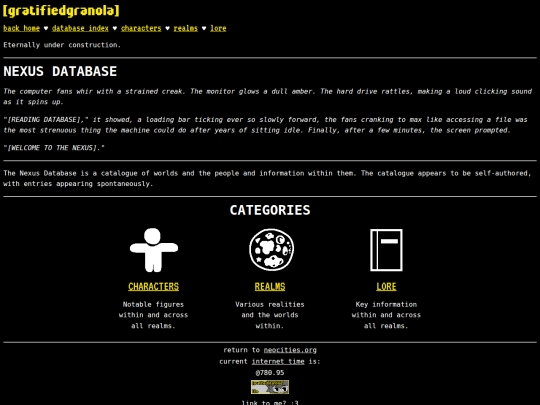Image resolution: width=540 pixels, height=405 pixels.
Task: Click the 'link to me? :3' text
Action: pyautogui.click(x=270, y=402)
